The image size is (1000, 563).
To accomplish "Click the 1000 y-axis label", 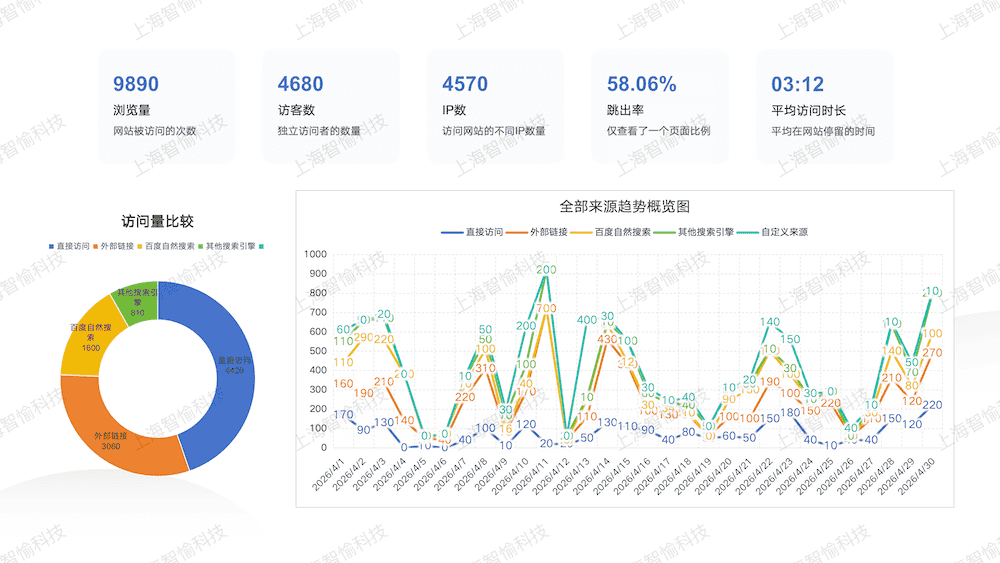I will coord(315,254).
